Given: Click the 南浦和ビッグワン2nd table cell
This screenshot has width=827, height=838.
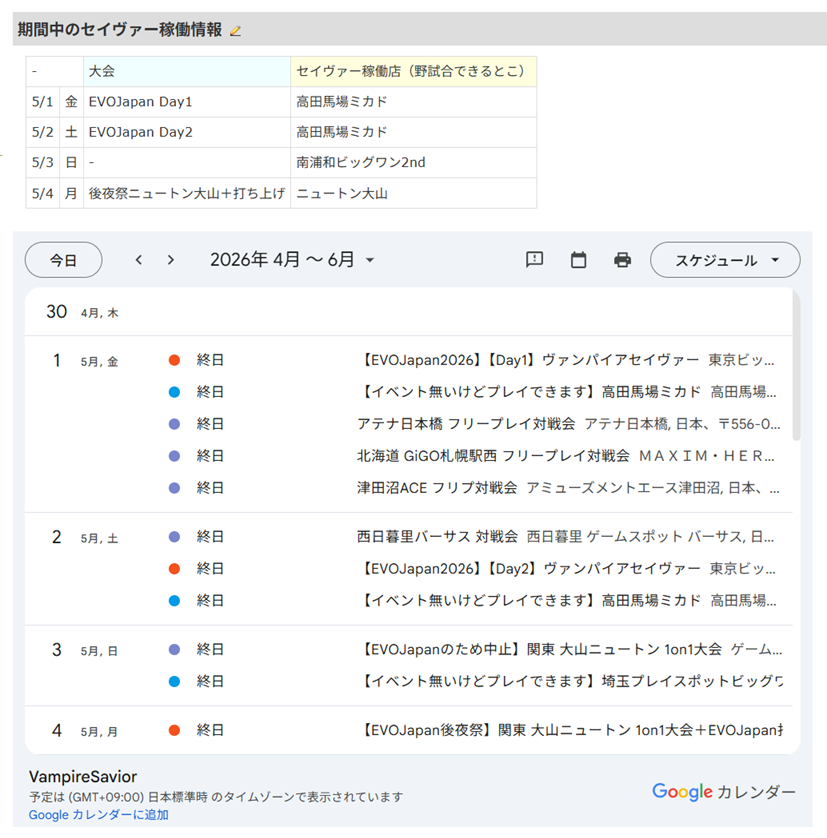Looking at the screenshot, I should tap(413, 162).
